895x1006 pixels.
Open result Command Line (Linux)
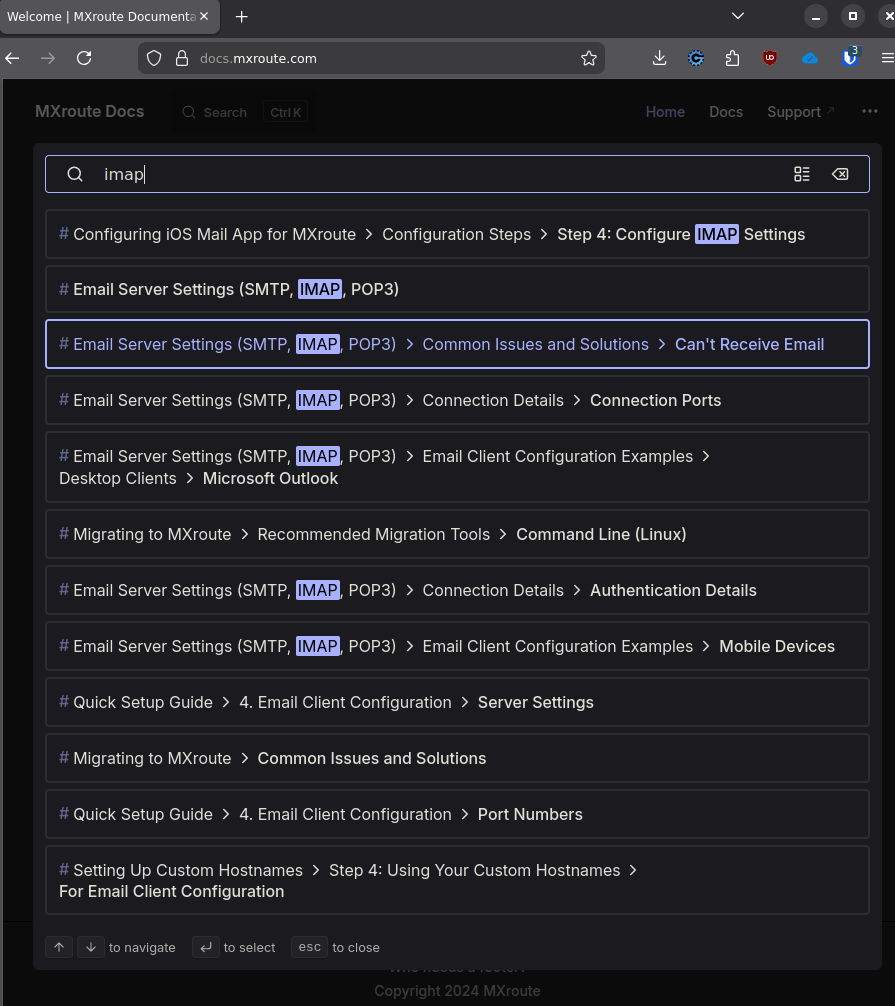point(457,534)
